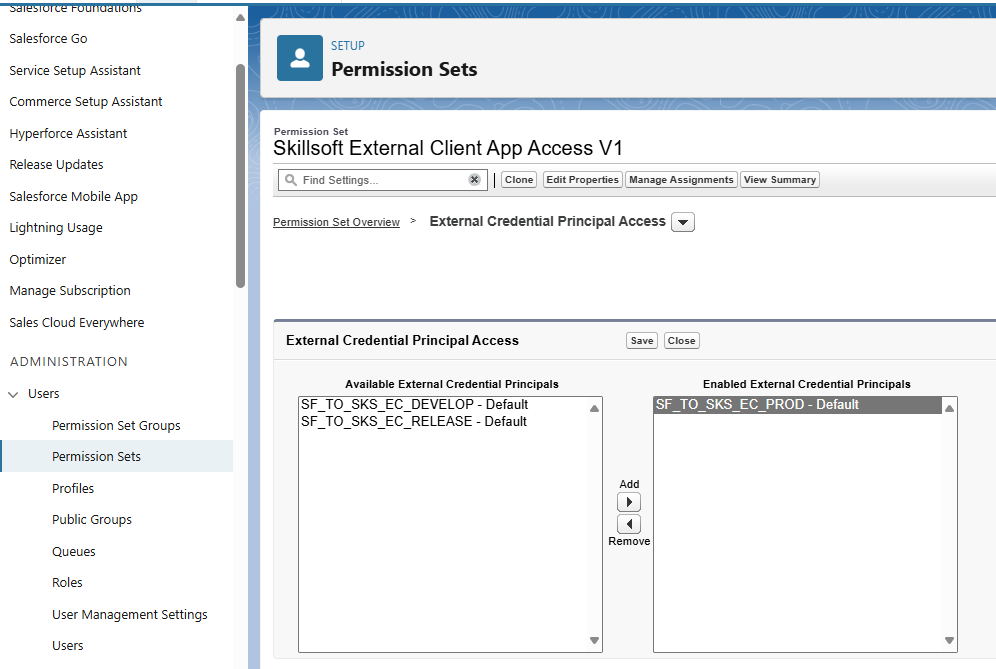This screenshot has width=996, height=669.
Task: Click Available list scroll down arrow
Action: (x=595, y=640)
